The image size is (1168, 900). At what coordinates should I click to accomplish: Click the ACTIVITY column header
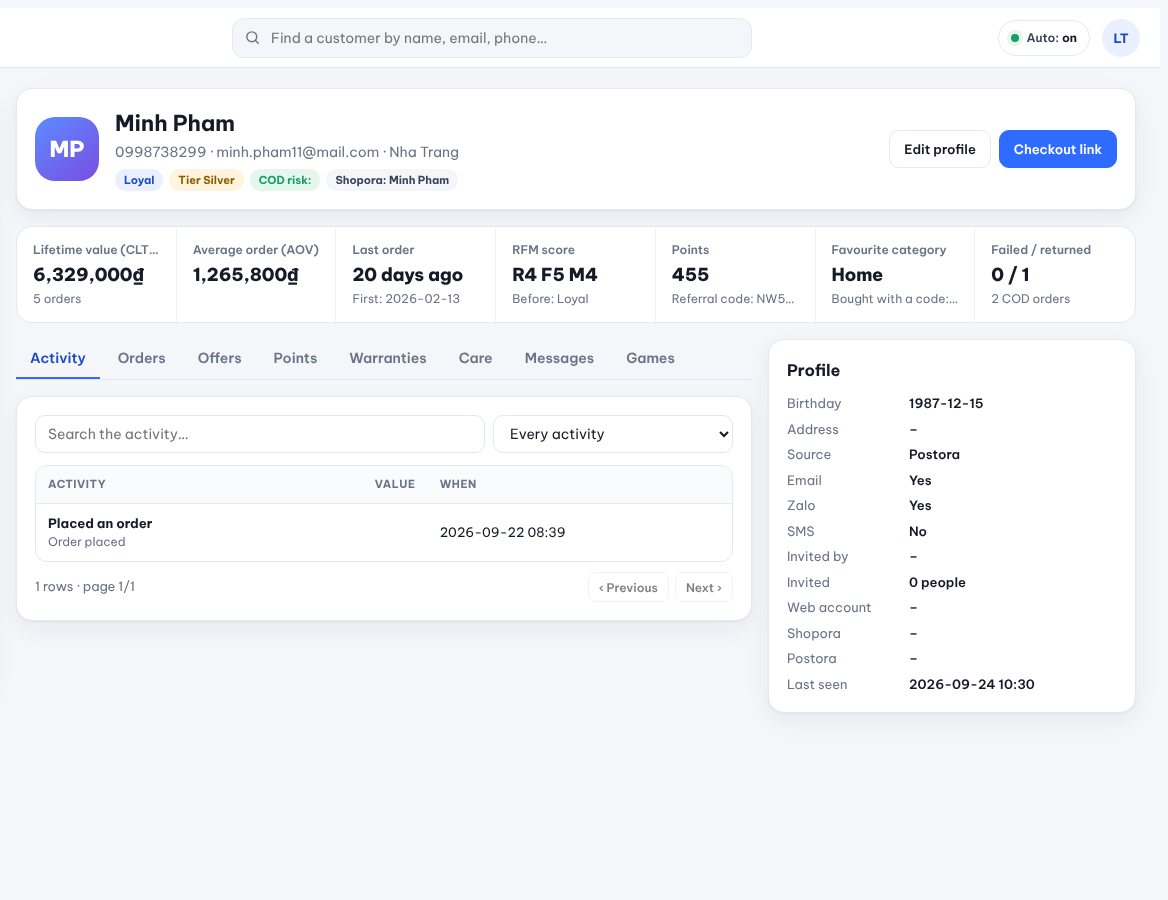click(77, 484)
